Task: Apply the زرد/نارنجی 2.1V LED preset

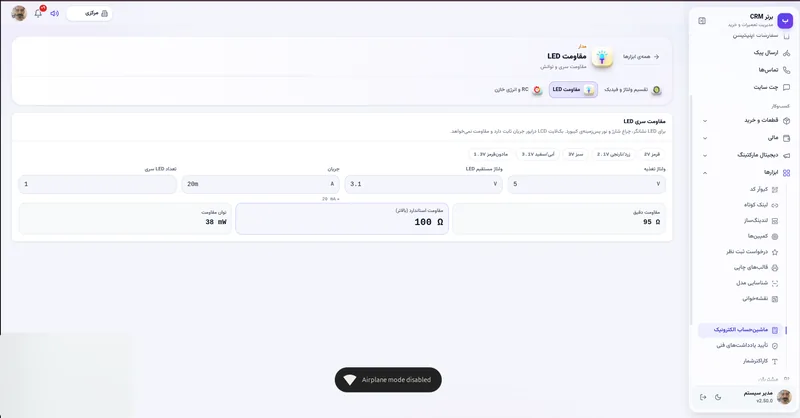Action: coord(613,154)
